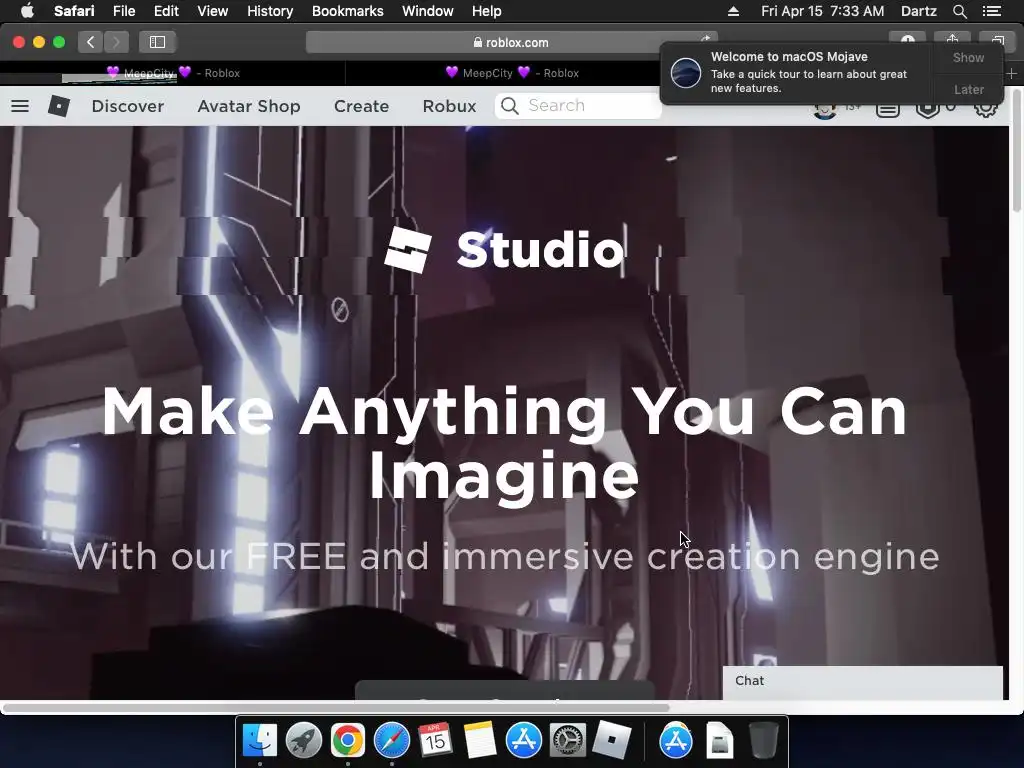The height and width of the screenshot is (768, 1024).
Task: Click the eject icon in menu bar
Action: (x=733, y=11)
